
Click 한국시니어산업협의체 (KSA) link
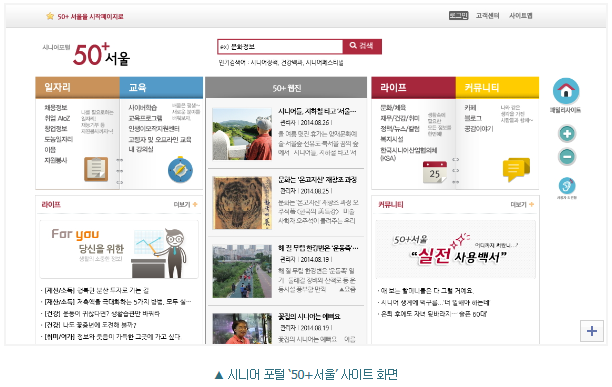click(x=409, y=154)
